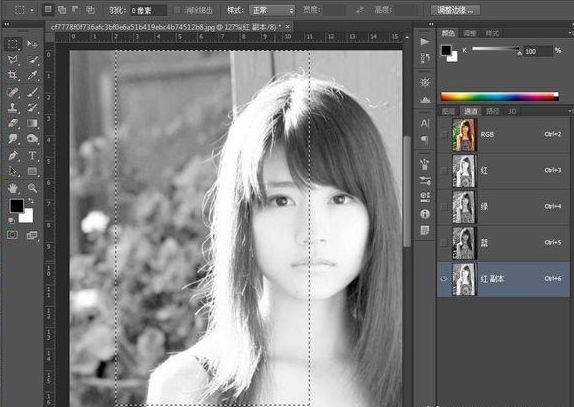Hide the 红 副本 channel visibility eye
574x407 pixels.
pos(444,279)
